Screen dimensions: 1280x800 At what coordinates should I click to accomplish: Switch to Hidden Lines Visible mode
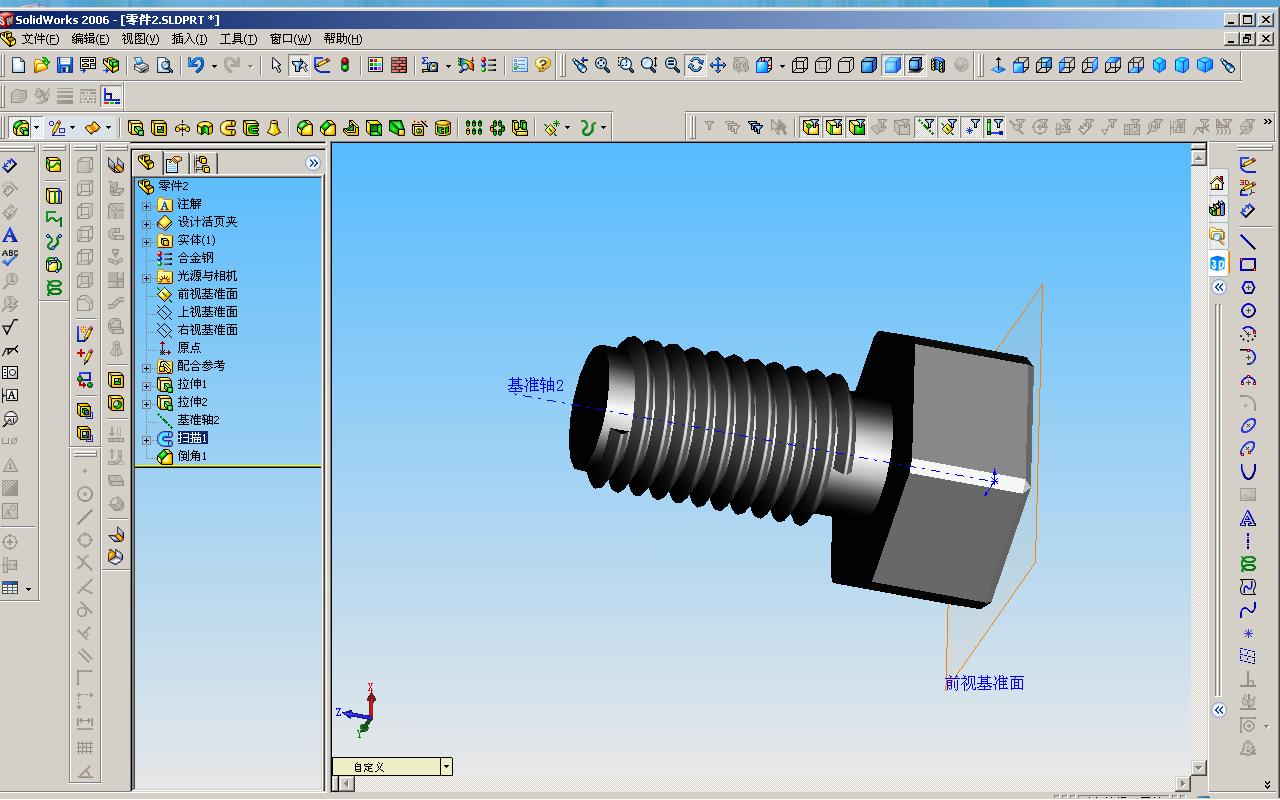click(x=823, y=65)
